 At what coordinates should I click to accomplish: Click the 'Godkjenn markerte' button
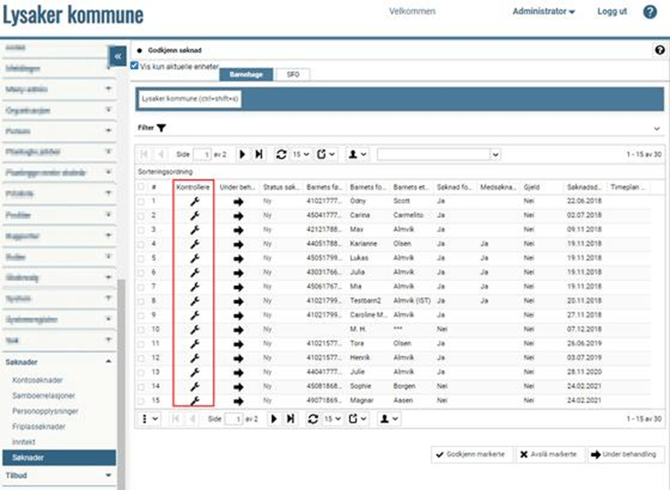point(469,454)
